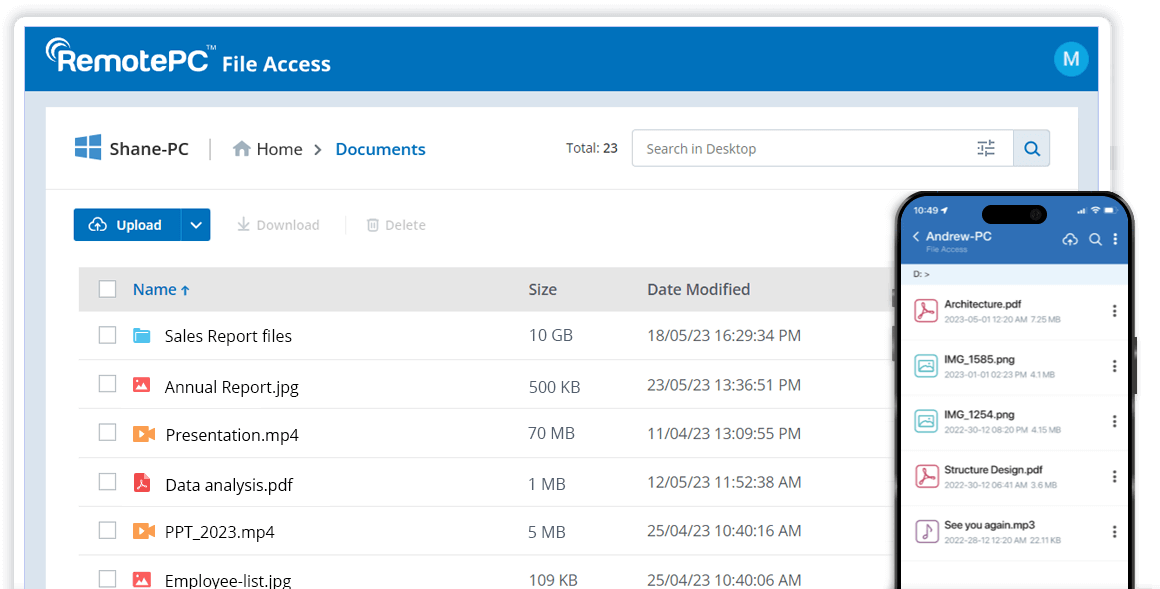The height and width of the screenshot is (589, 1160).
Task: Click the RemotePC logo
Action: pos(131,56)
